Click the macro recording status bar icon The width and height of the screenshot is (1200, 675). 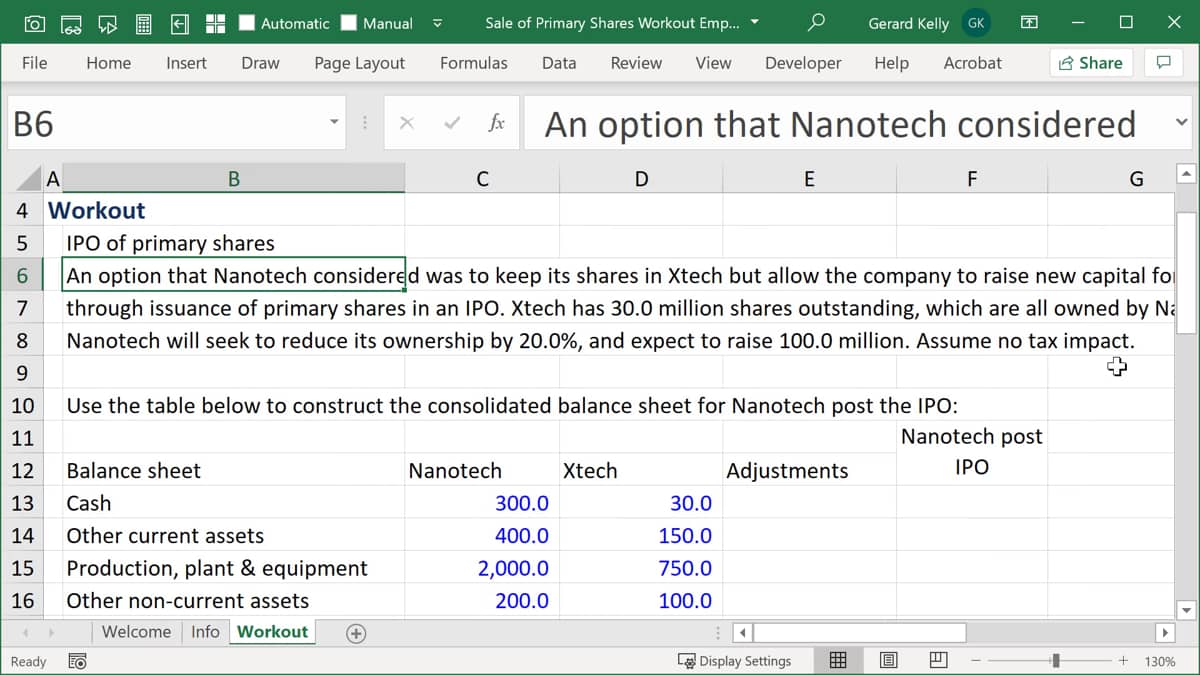coord(76,661)
